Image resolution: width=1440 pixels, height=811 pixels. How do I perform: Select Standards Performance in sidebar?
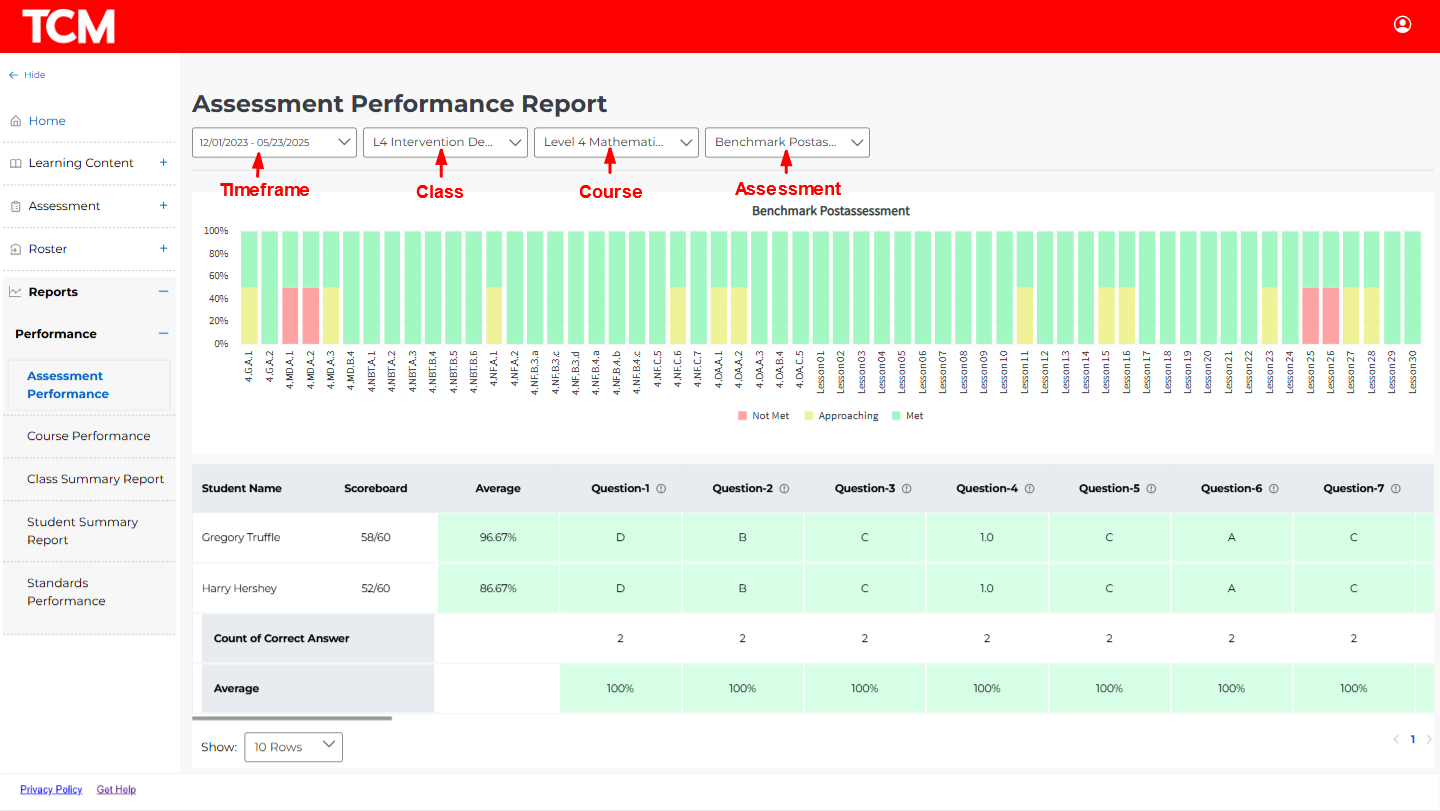(66, 592)
